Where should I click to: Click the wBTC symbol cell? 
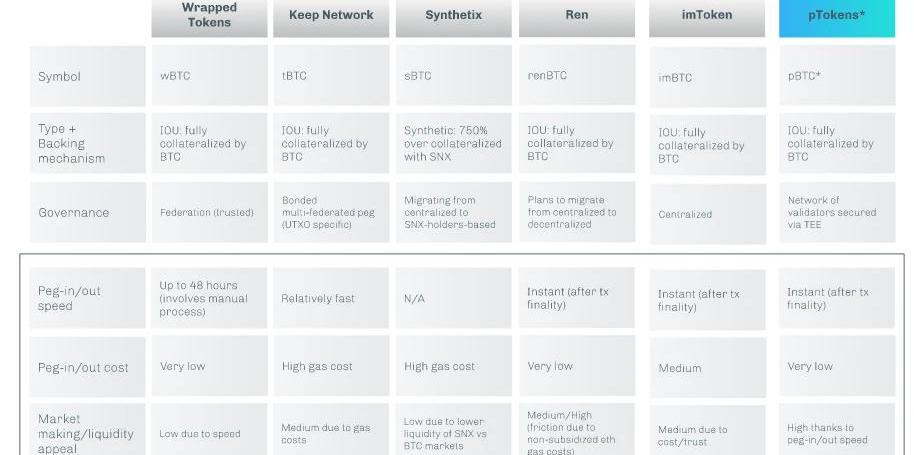(x=209, y=76)
